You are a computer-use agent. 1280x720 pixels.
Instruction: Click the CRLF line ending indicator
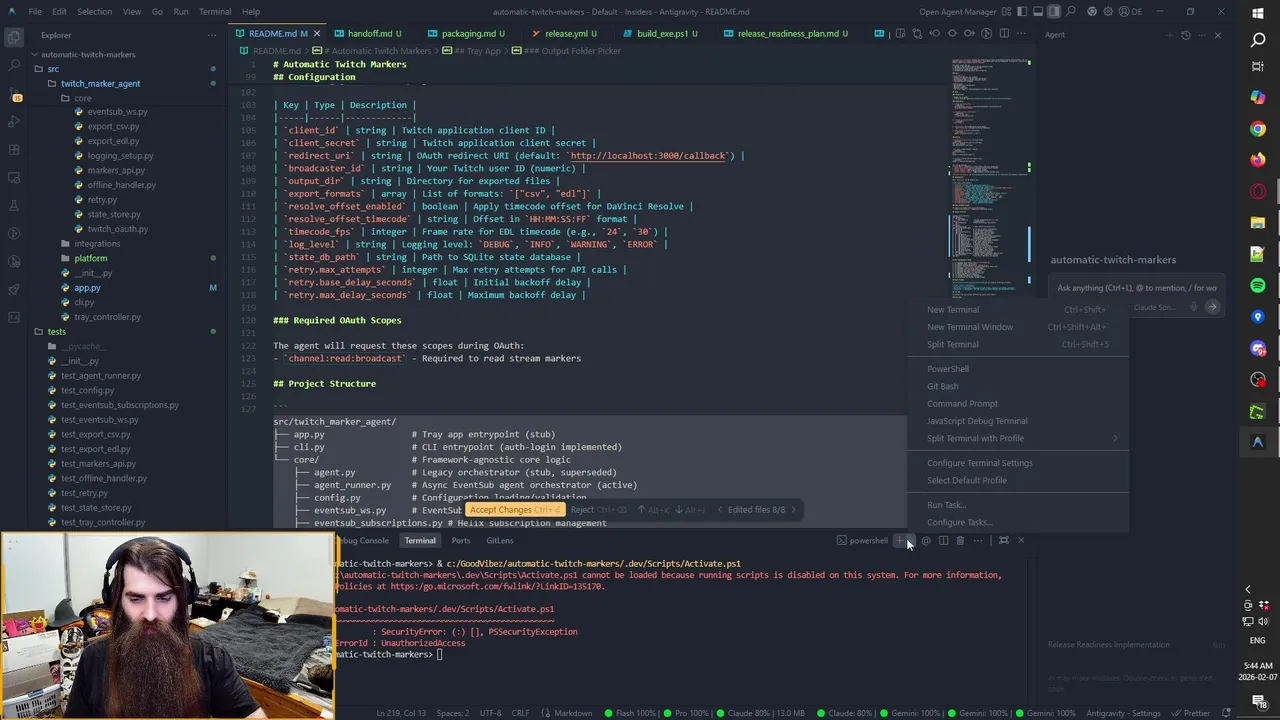click(520, 713)
